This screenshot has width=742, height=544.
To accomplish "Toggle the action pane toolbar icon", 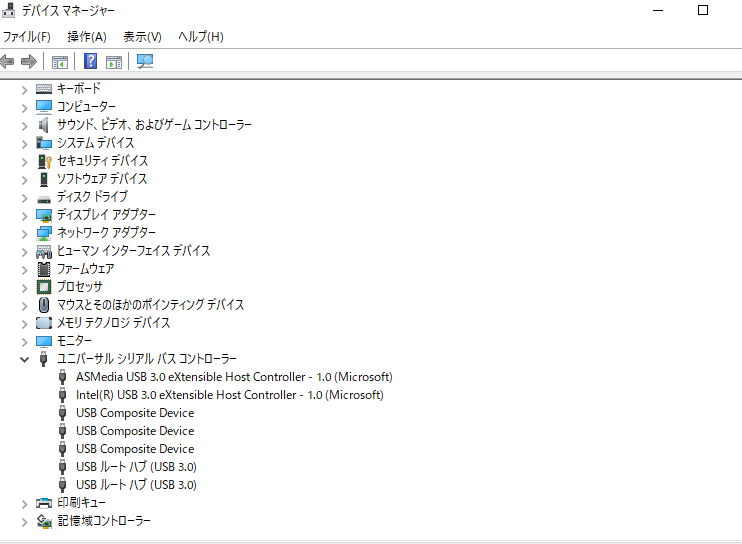I will (114, 61).
